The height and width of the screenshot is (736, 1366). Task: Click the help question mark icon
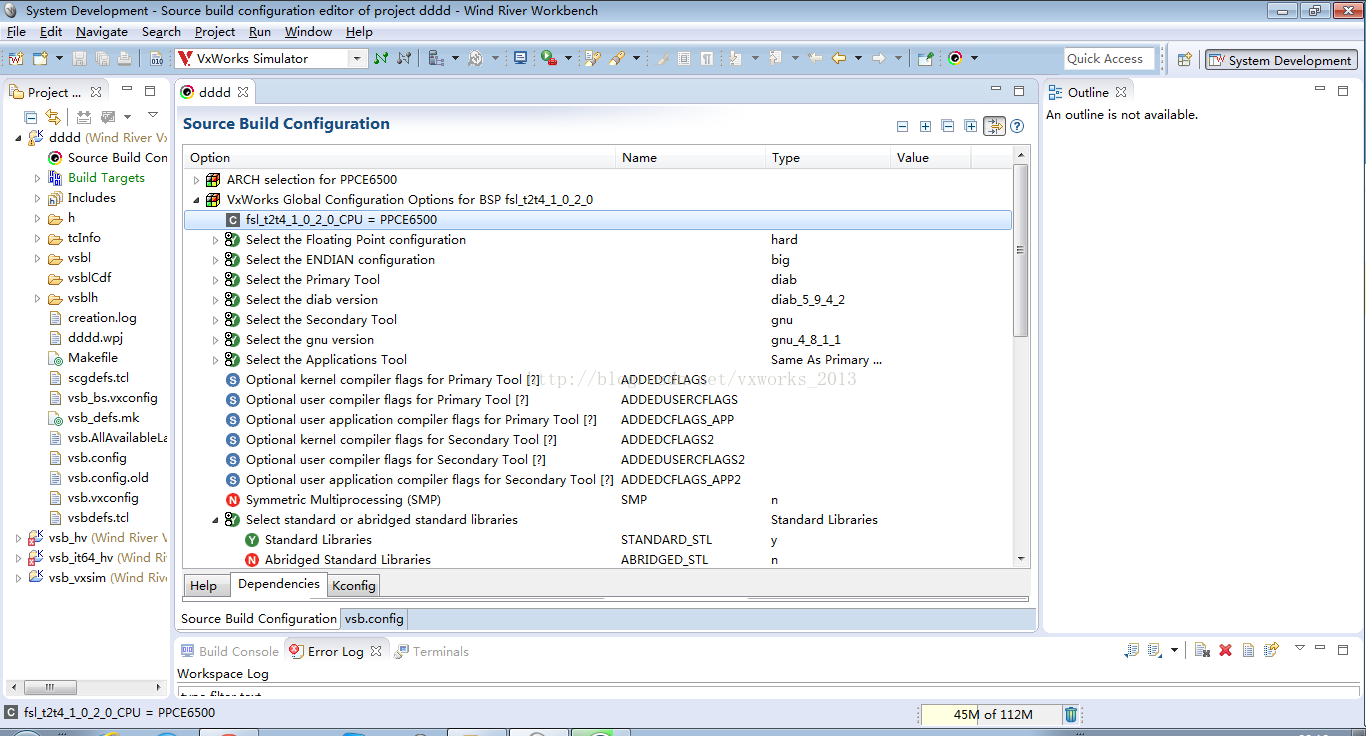(x=1017, y=126)
